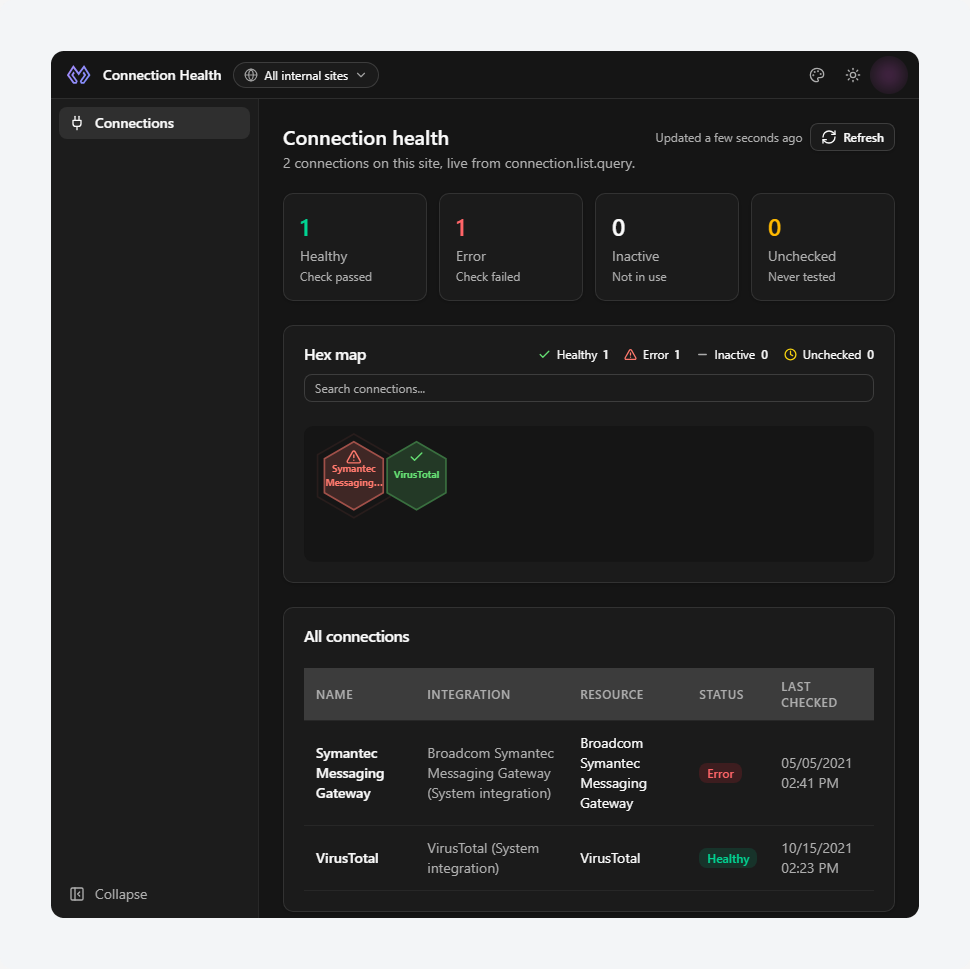Expand the All internal sites dropdown

[306, 75]
